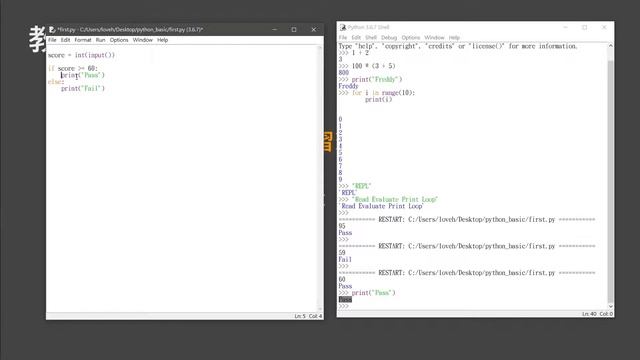Click 'Ln: 40 Col: 0' status in Shell

(x=597, y=314)
